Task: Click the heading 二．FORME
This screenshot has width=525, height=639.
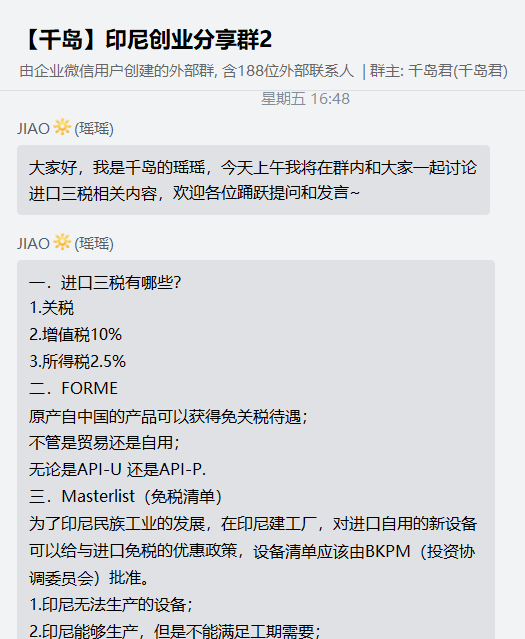Action: pos(73,388)
